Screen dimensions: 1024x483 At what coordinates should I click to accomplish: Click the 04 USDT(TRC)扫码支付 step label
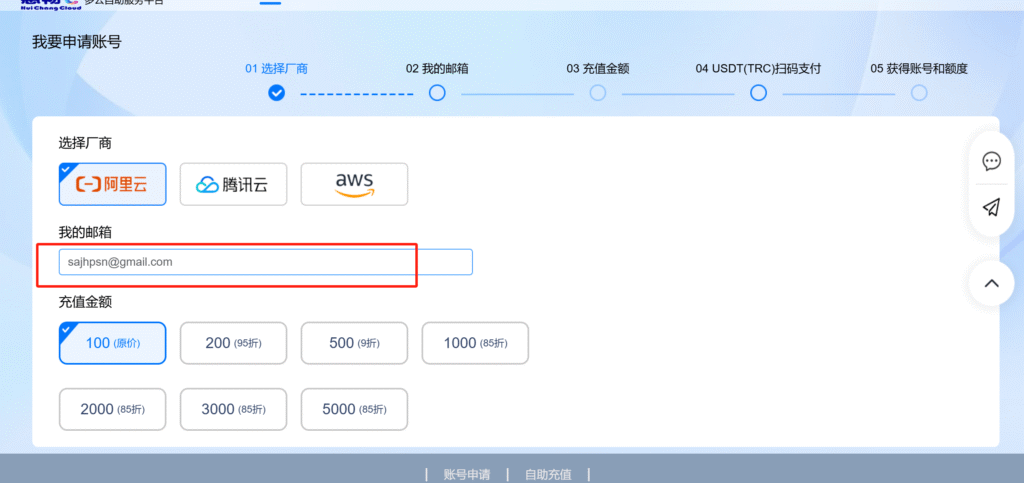758,69
